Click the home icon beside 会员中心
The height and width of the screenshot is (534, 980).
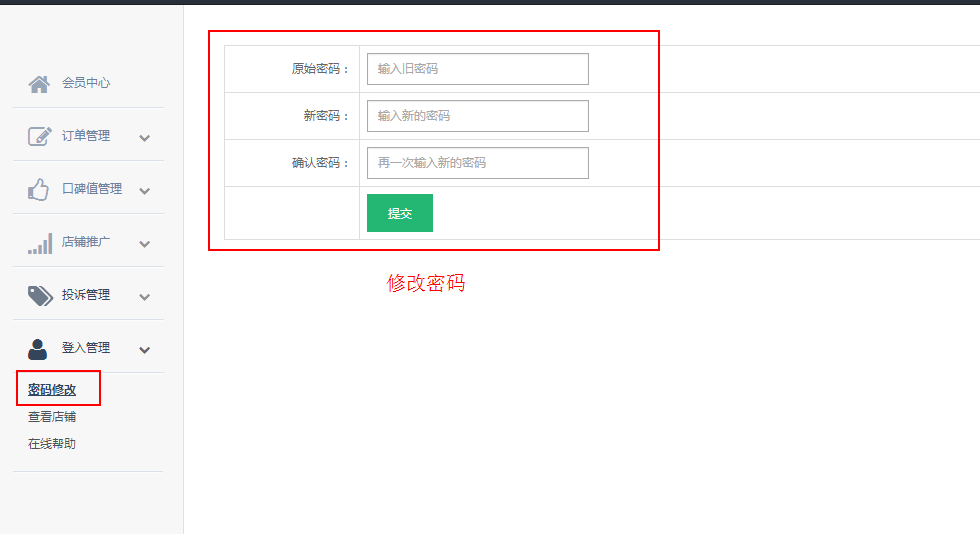click(39, 83)
